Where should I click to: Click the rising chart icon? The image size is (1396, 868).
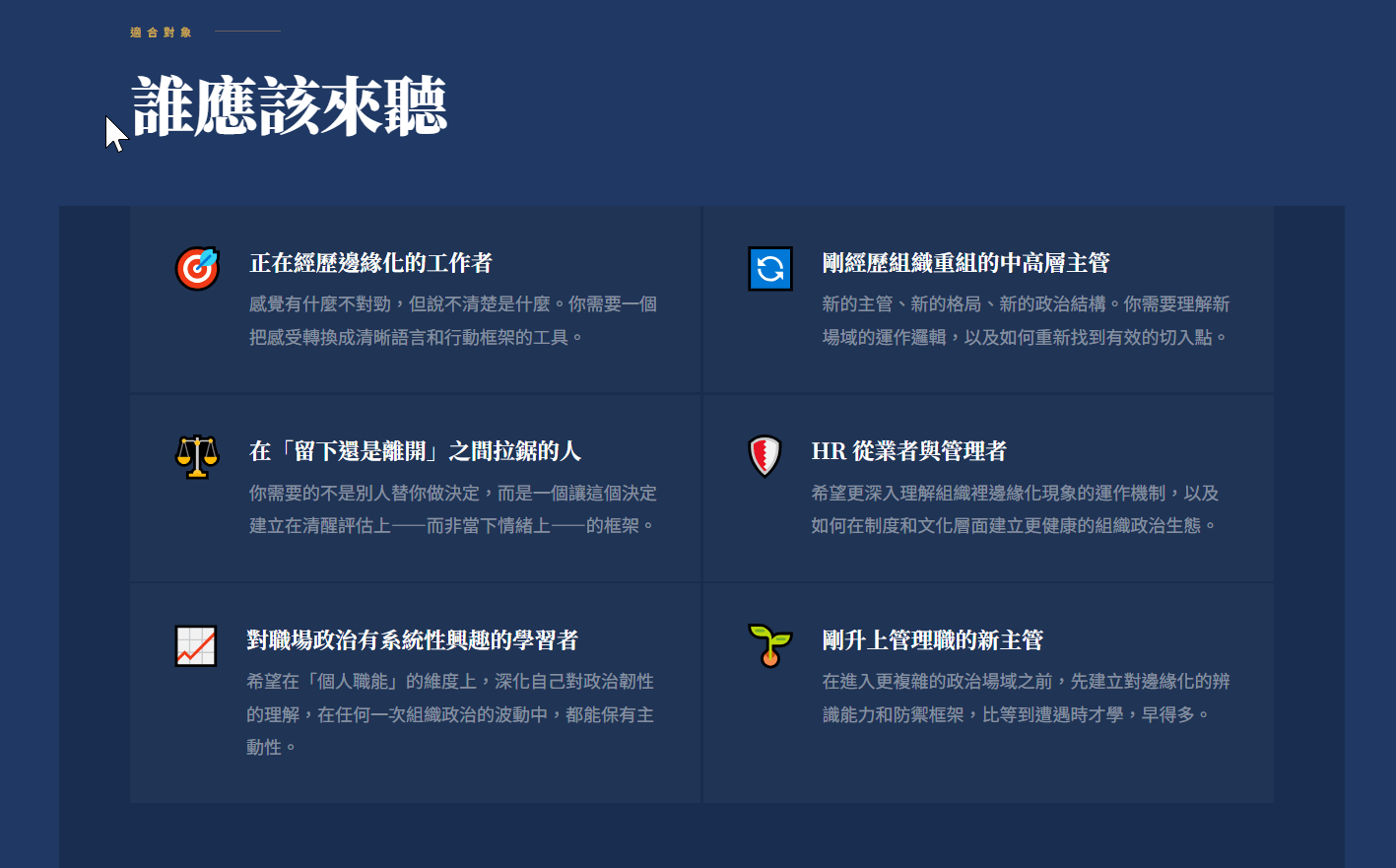pyautogui.click(x=195, y=645)
